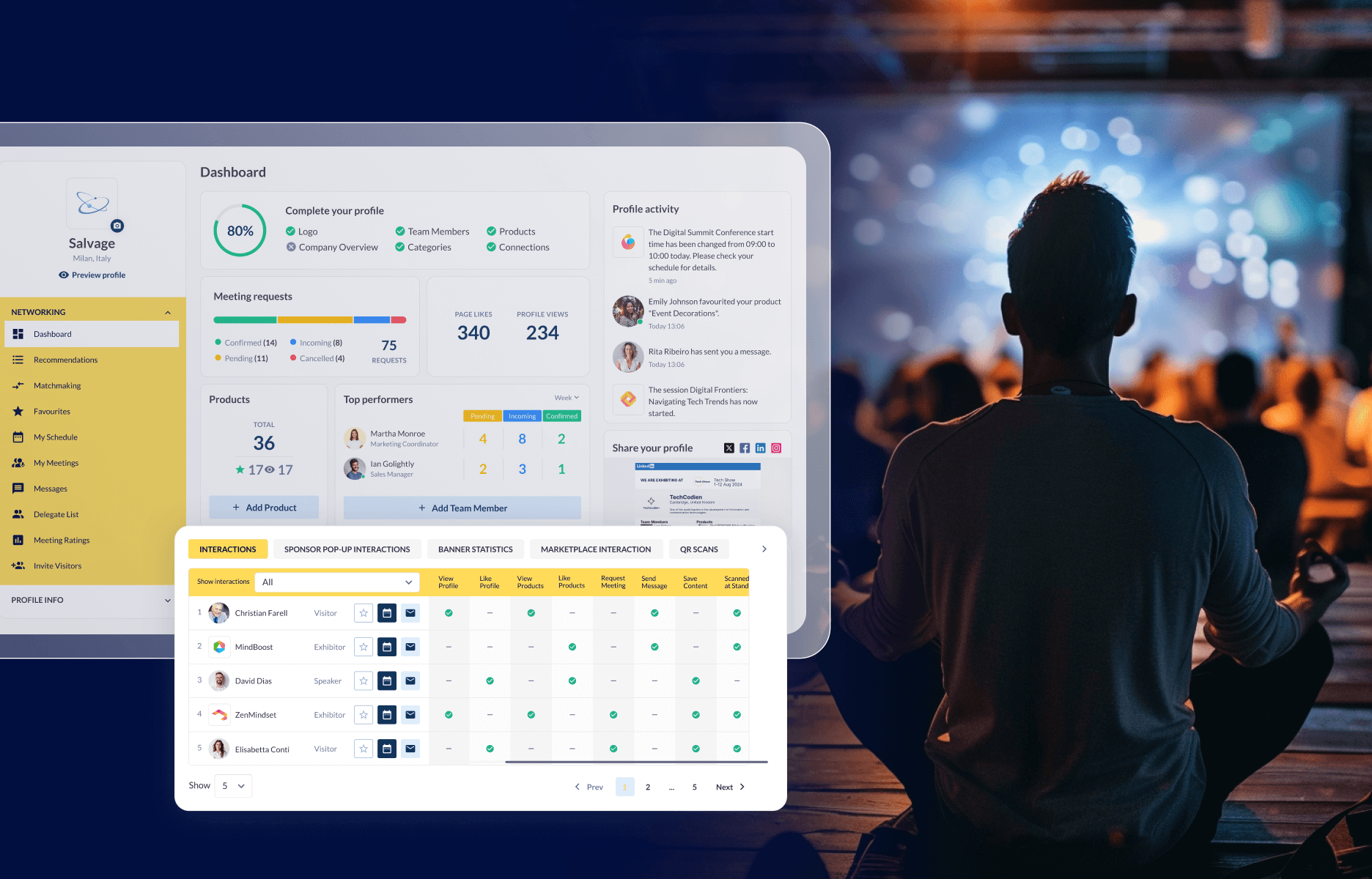Click the Company Overview incomplete checkmark
This screenshot has height=879, width=1372.
291,248
